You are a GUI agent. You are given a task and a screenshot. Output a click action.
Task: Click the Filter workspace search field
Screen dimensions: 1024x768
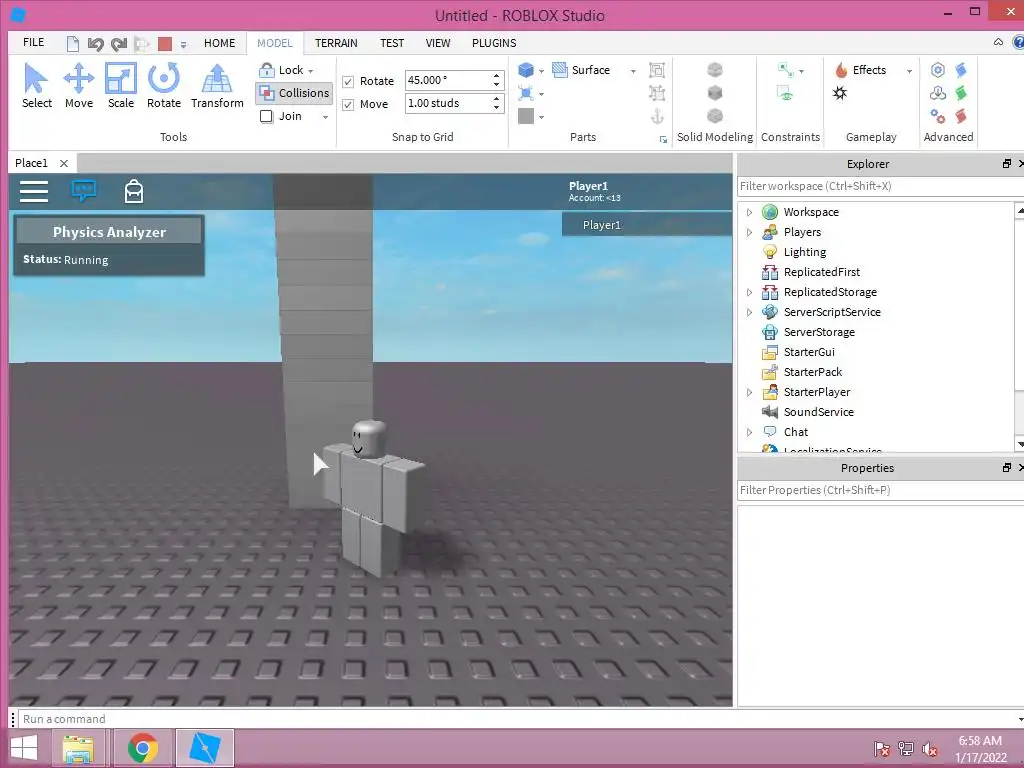point(880,186)
